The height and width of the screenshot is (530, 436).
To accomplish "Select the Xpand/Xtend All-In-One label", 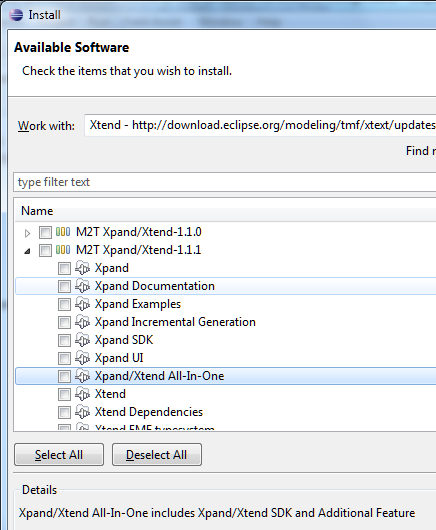I will coord(160,376).
